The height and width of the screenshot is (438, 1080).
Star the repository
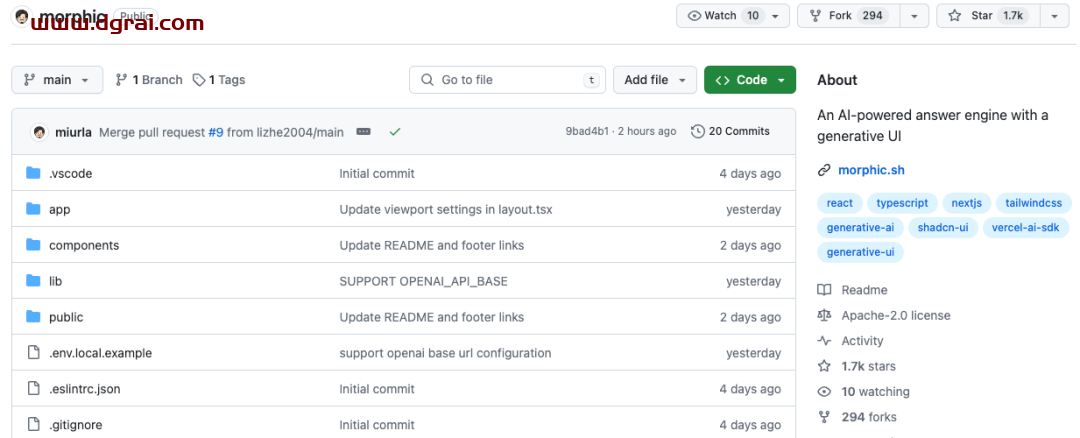coord(988,15)
